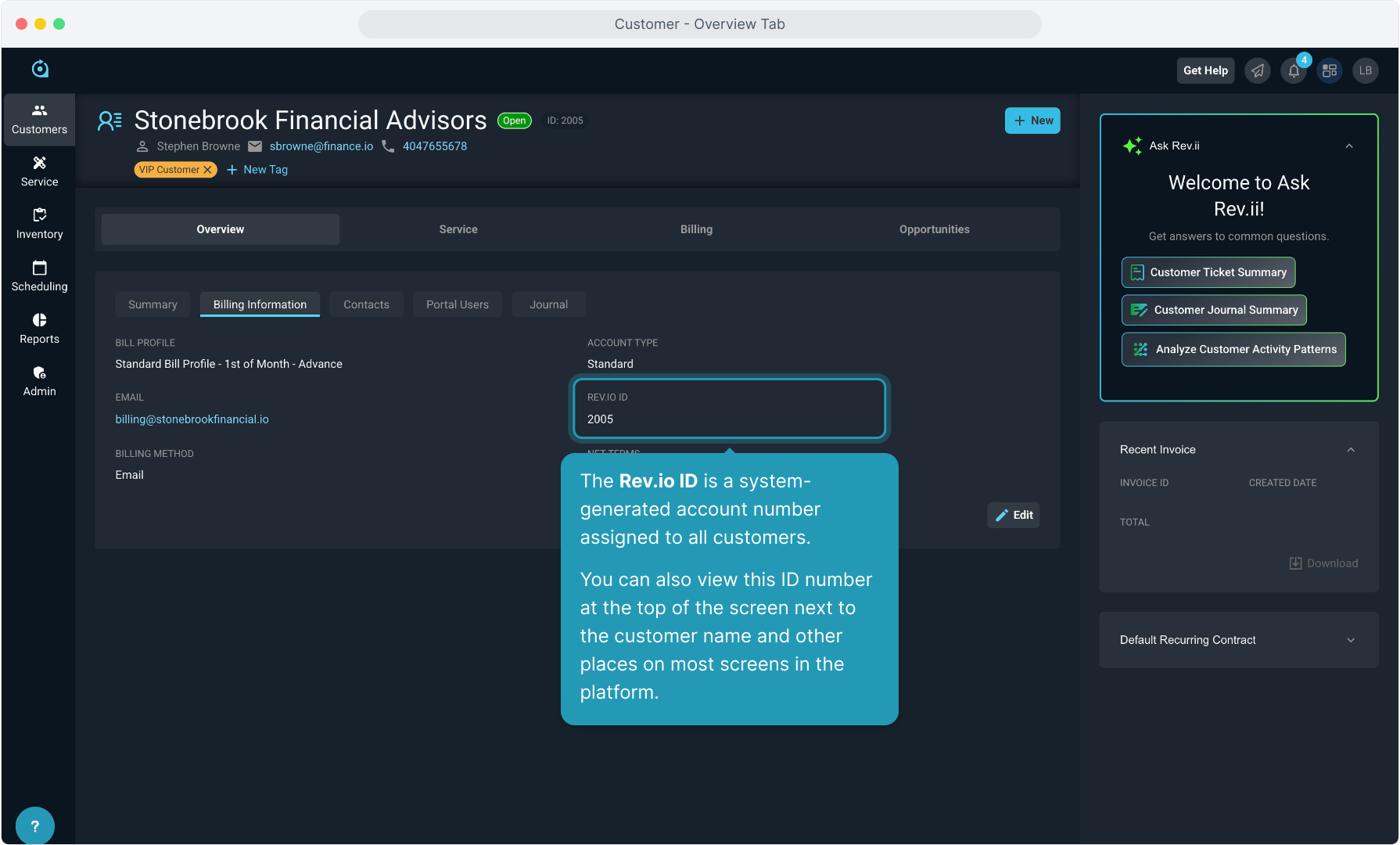Viewport: 1400px width, 845px height.
Task: Expand the Default Recurring Contract section
Action: pyautogui.click(x=1351, y=640)
